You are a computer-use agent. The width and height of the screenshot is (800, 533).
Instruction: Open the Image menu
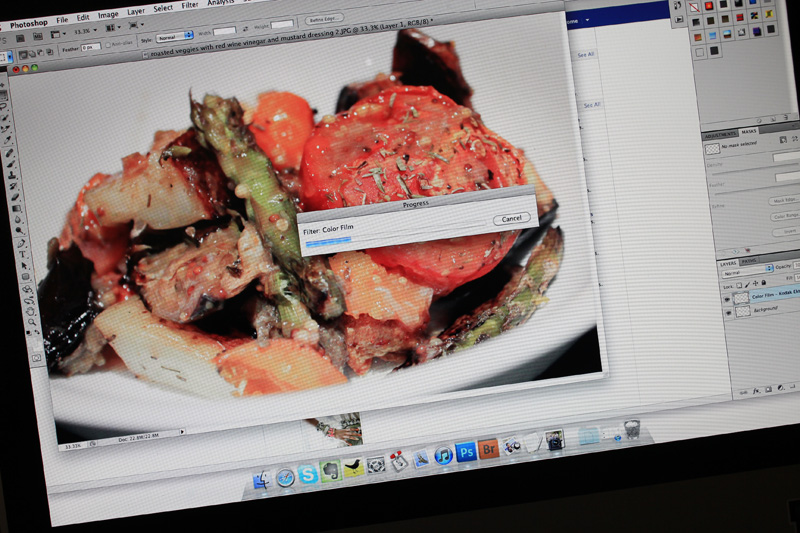[108, 14]
